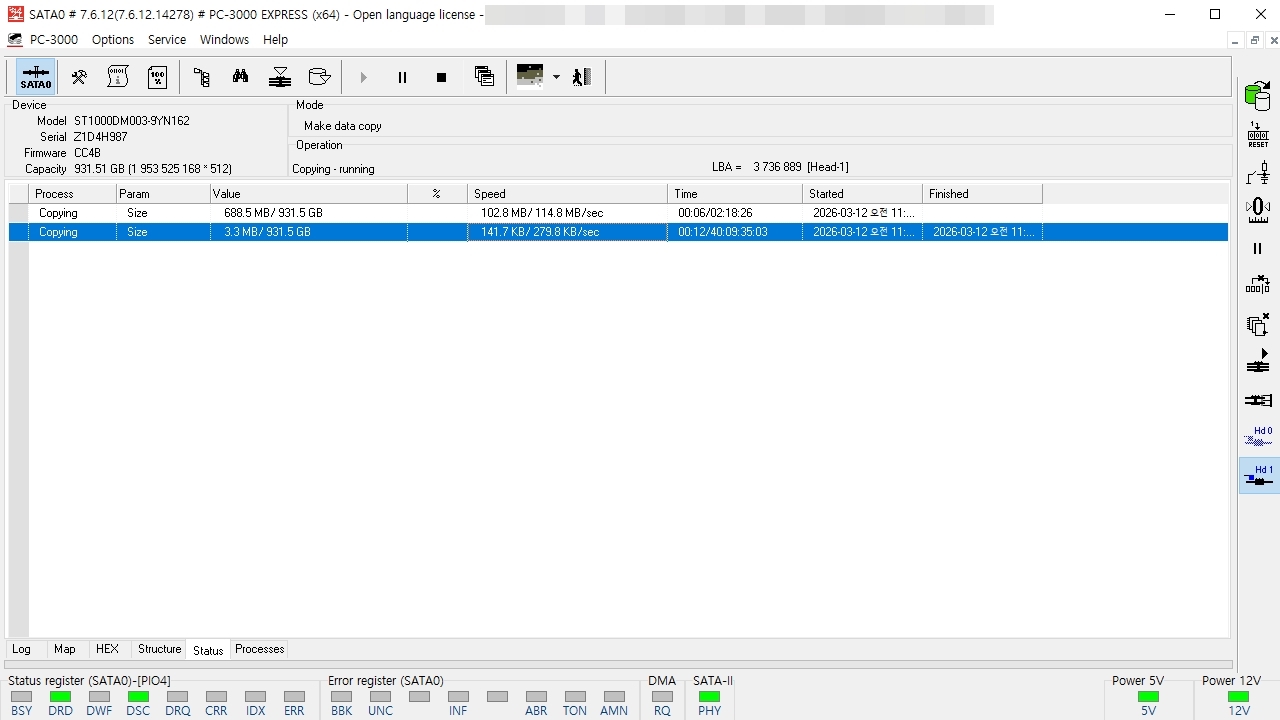1280x720 pixels.
Task: Open the hammer and wrench utilities icon
Action: point(78,77)
